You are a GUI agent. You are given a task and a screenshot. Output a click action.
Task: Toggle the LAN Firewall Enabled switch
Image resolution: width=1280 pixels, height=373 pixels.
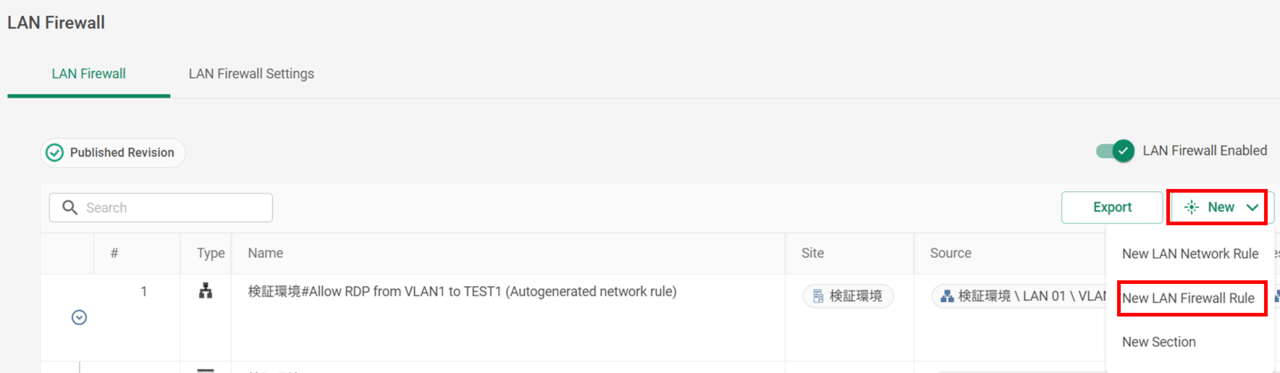pyautogui.click(x=1115, y=151)
